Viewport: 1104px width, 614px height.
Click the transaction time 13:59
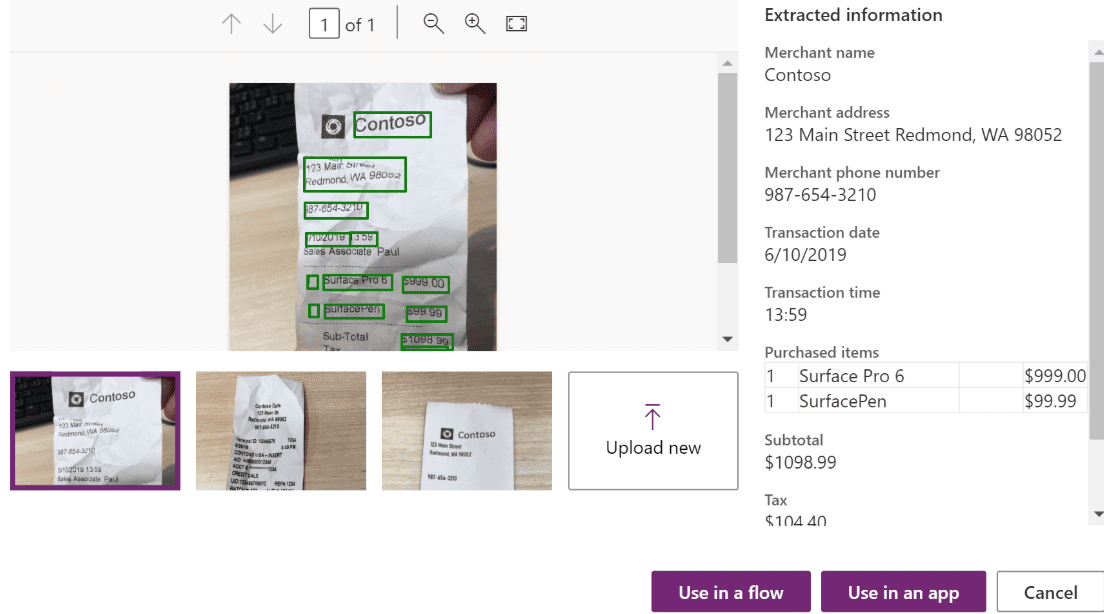click(x=786, y=314)
